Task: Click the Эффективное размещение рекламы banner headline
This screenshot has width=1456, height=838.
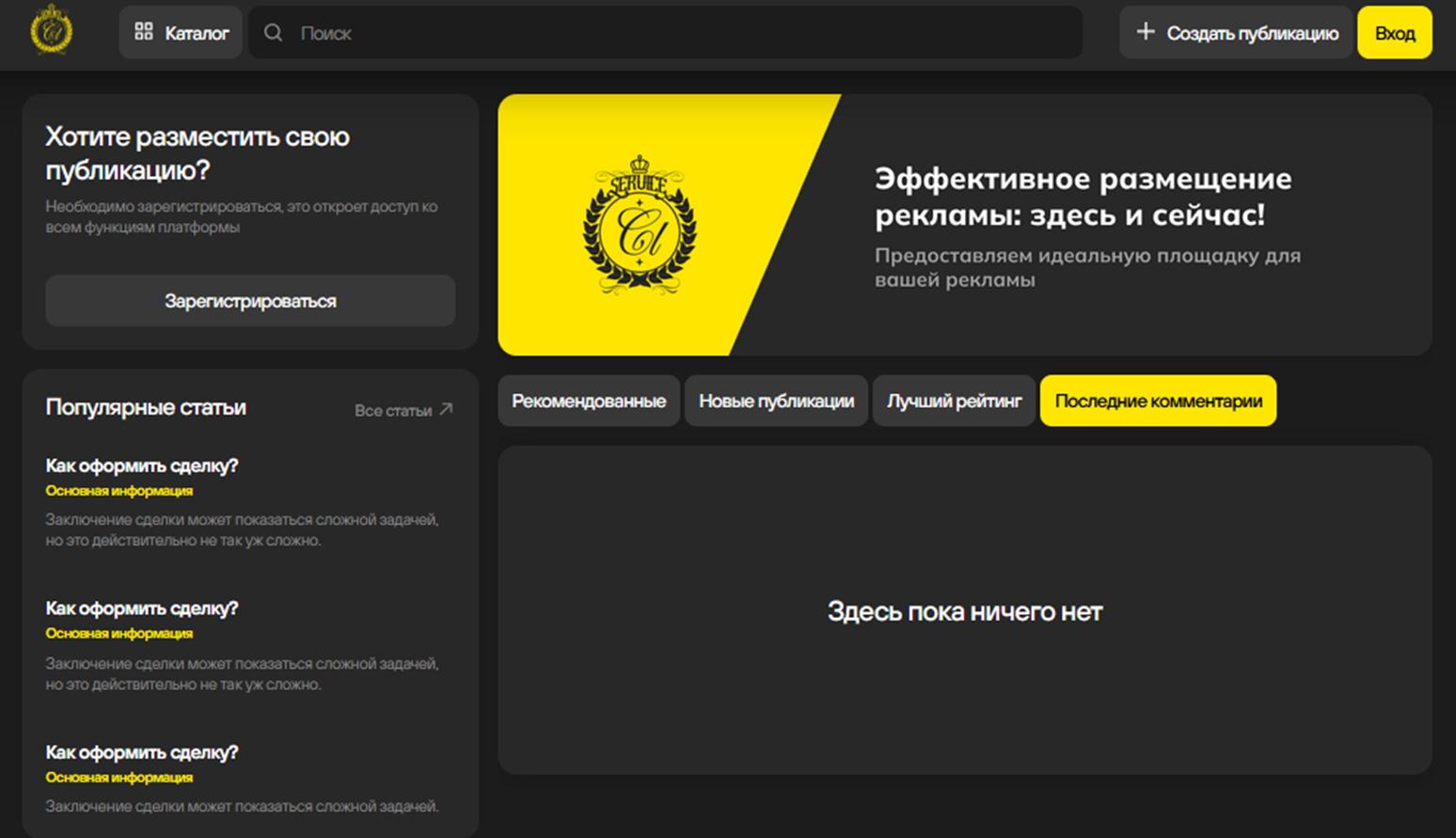Action: (x=1082, y=197)
